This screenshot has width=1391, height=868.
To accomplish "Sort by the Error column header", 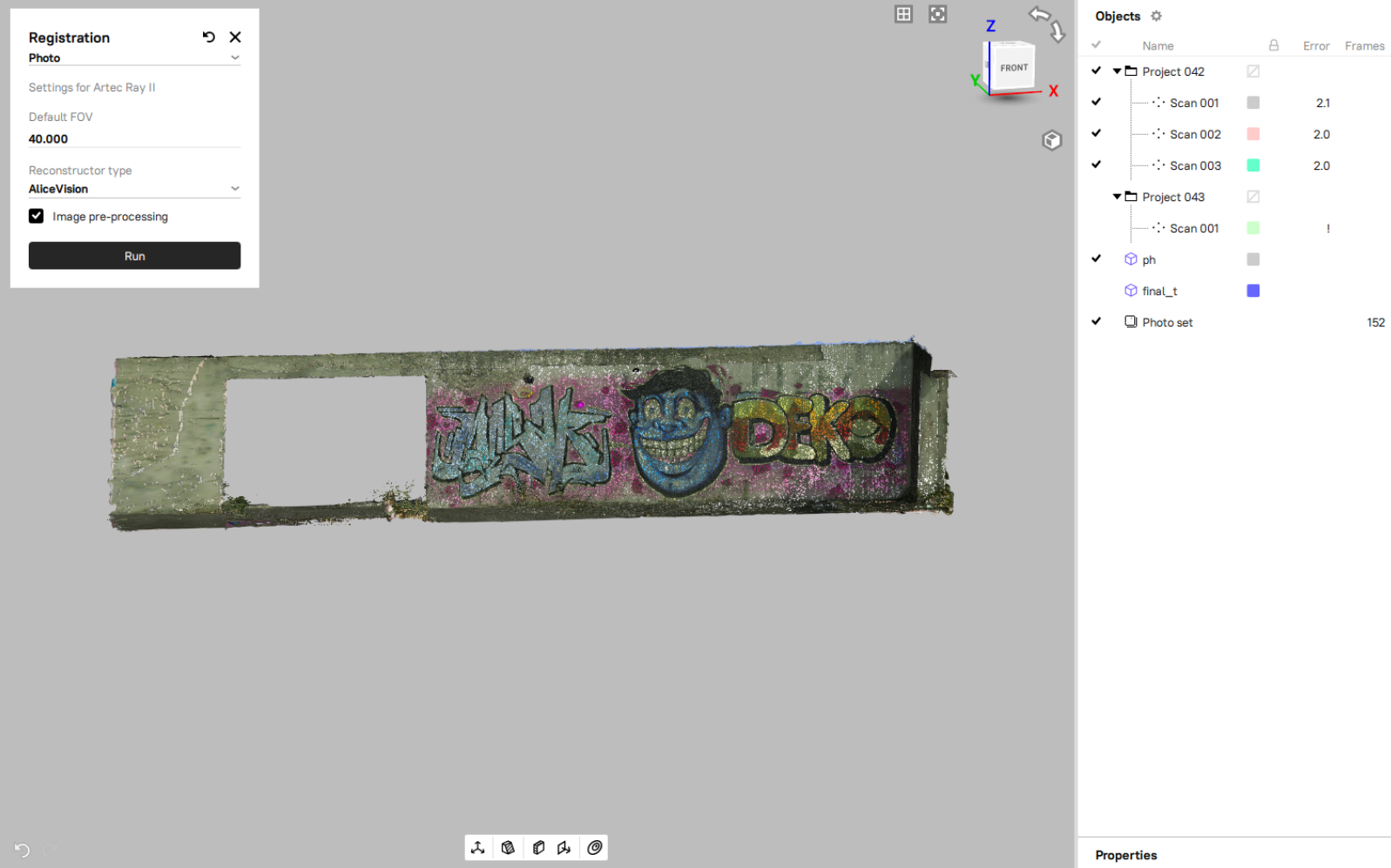I will click(1315, 46).
